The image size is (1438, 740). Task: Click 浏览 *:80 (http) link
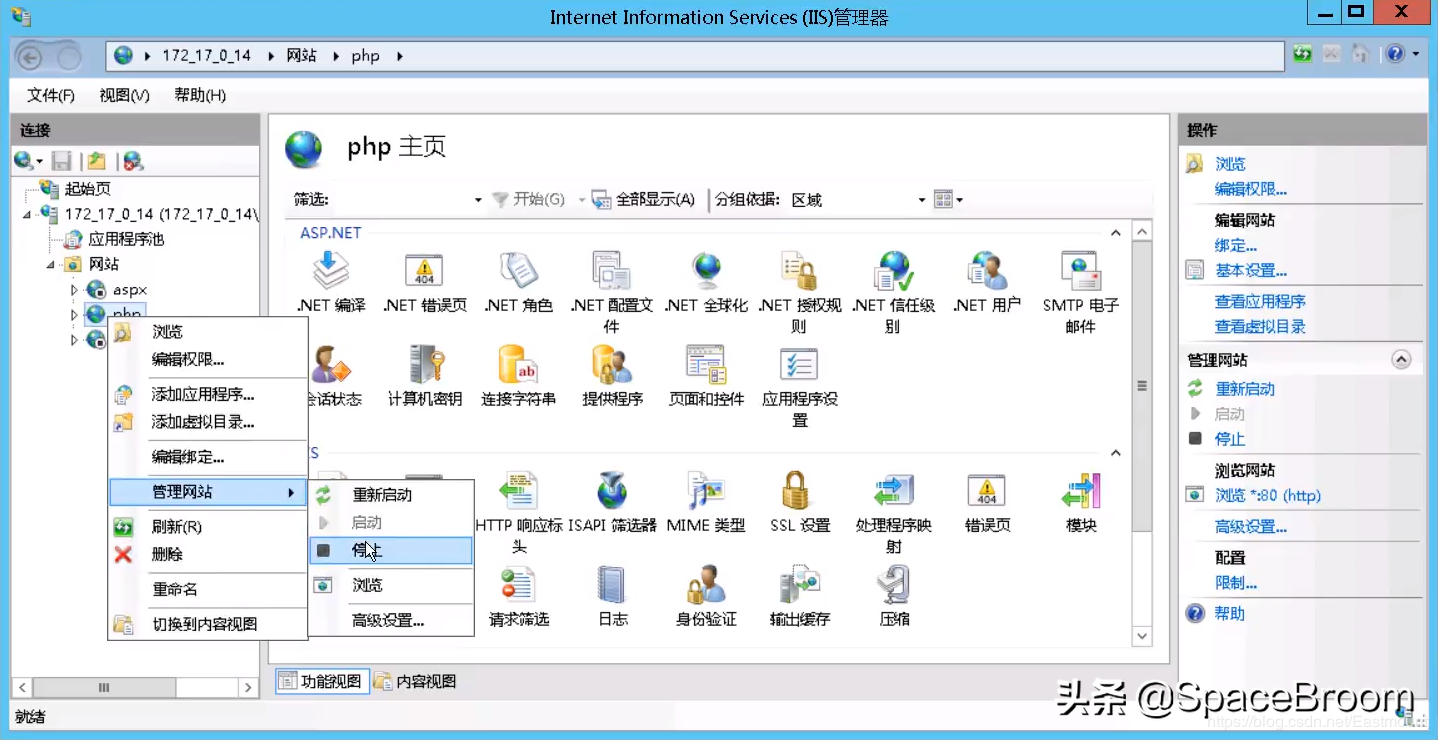[1267, 495]
